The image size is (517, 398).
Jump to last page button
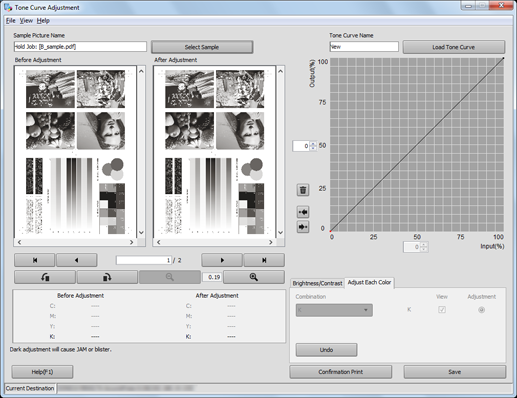pyautogui.click(x=264, y=260)
